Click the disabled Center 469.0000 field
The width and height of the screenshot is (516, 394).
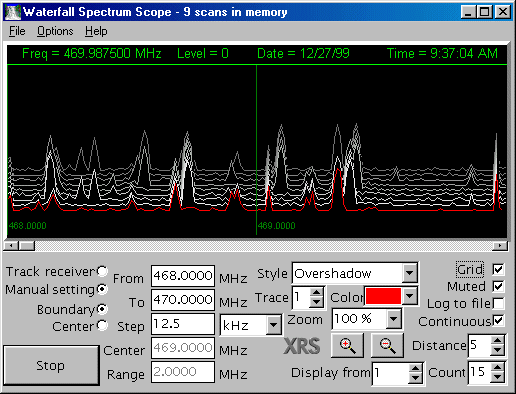tap(183, 348)
